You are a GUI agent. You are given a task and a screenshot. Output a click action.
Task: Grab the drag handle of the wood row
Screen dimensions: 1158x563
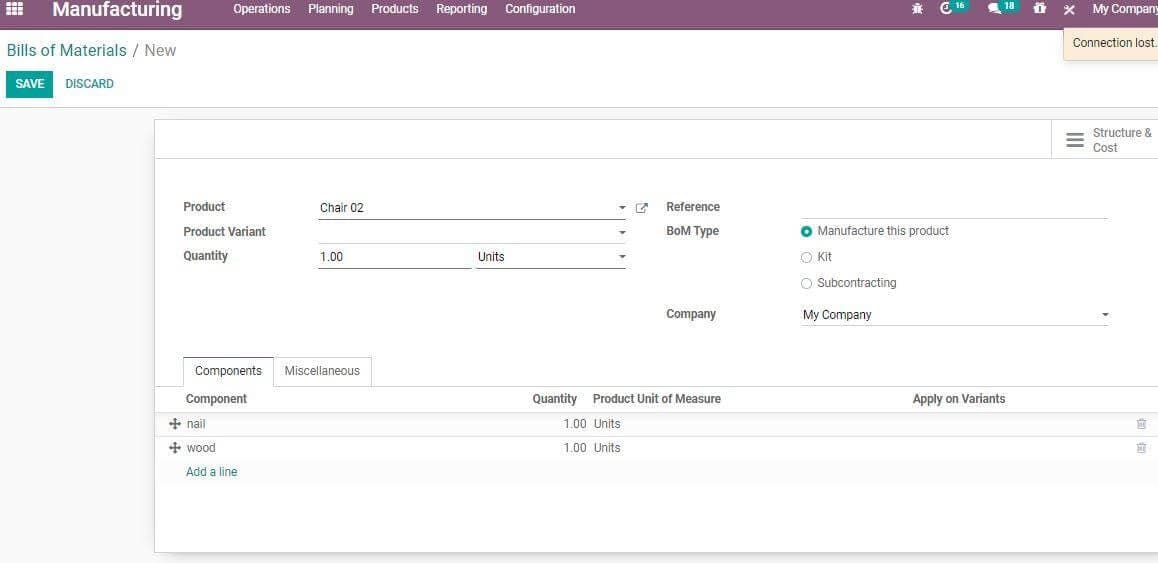[175, 448]
